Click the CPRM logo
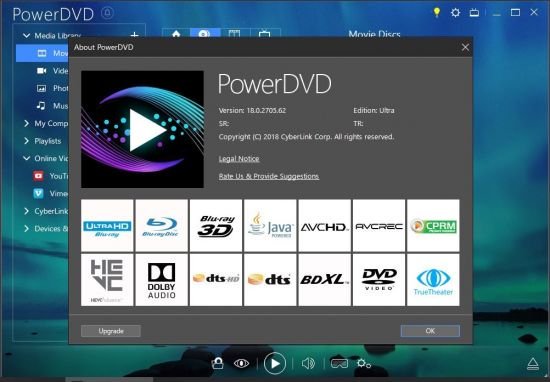This screenshot has height=382, width=550. tap(433, 226)
